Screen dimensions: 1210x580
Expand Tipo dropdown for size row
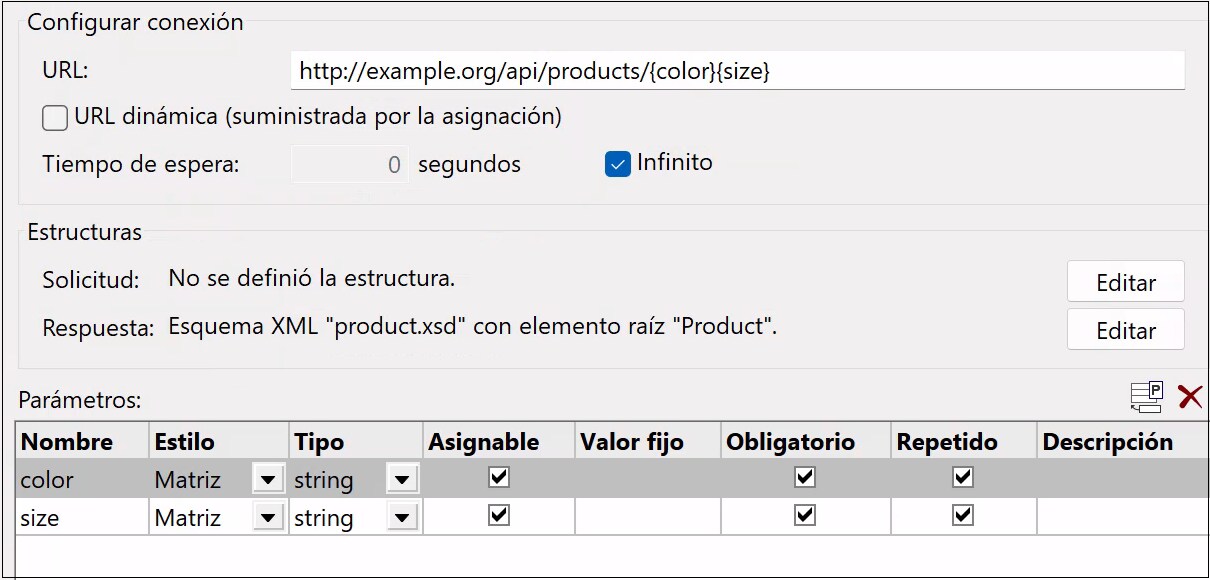coord(402,518)
